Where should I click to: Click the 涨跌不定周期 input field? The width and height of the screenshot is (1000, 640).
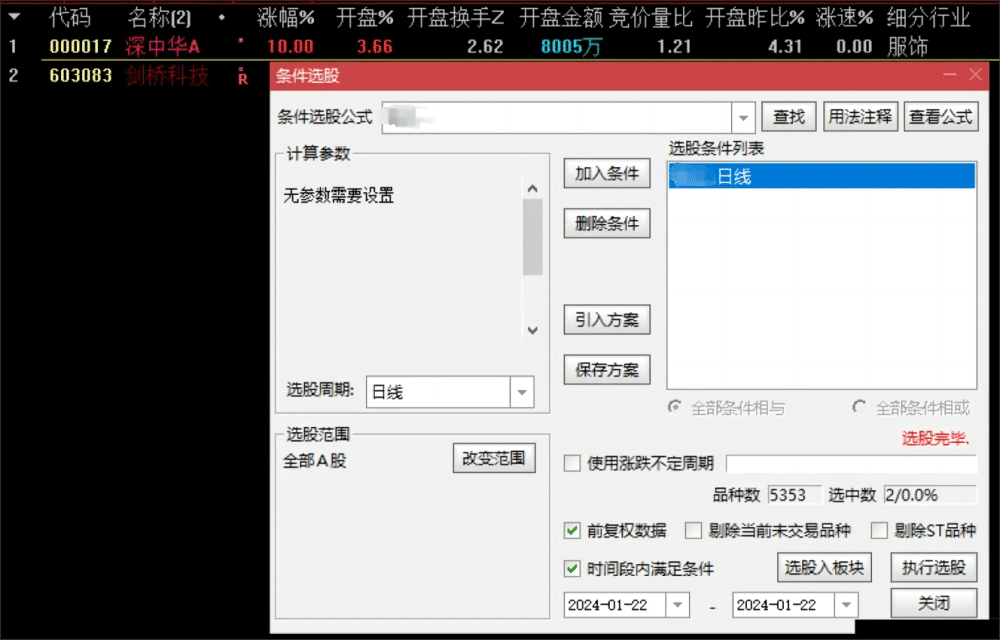tap(851, 464)
